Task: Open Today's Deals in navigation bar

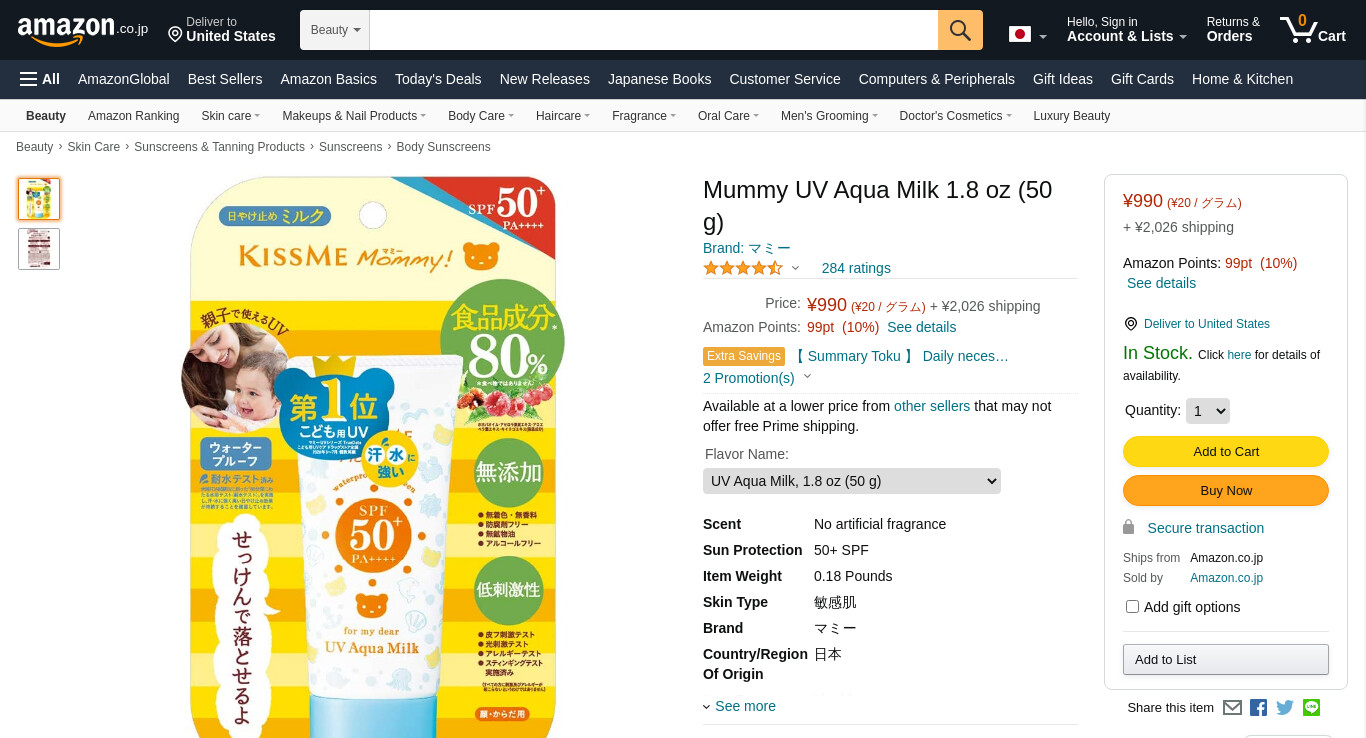Action: pyautogui.click(x=438, y=79)
